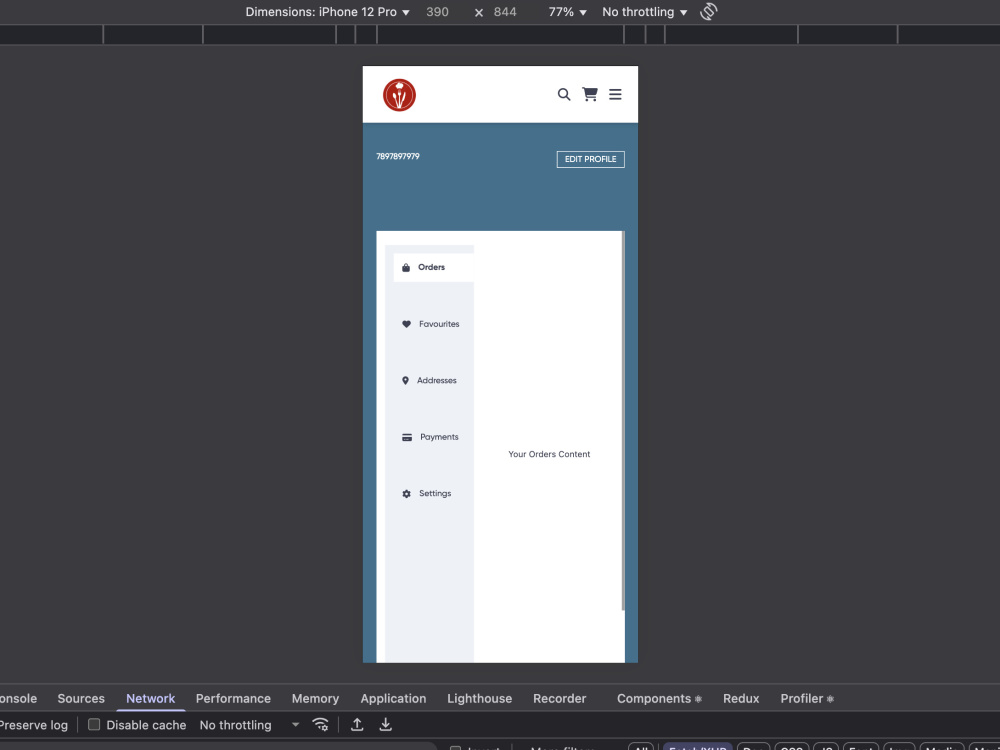Switch to the Network tab
This screenshot has height=750, width=1000.
coord(151,698)
